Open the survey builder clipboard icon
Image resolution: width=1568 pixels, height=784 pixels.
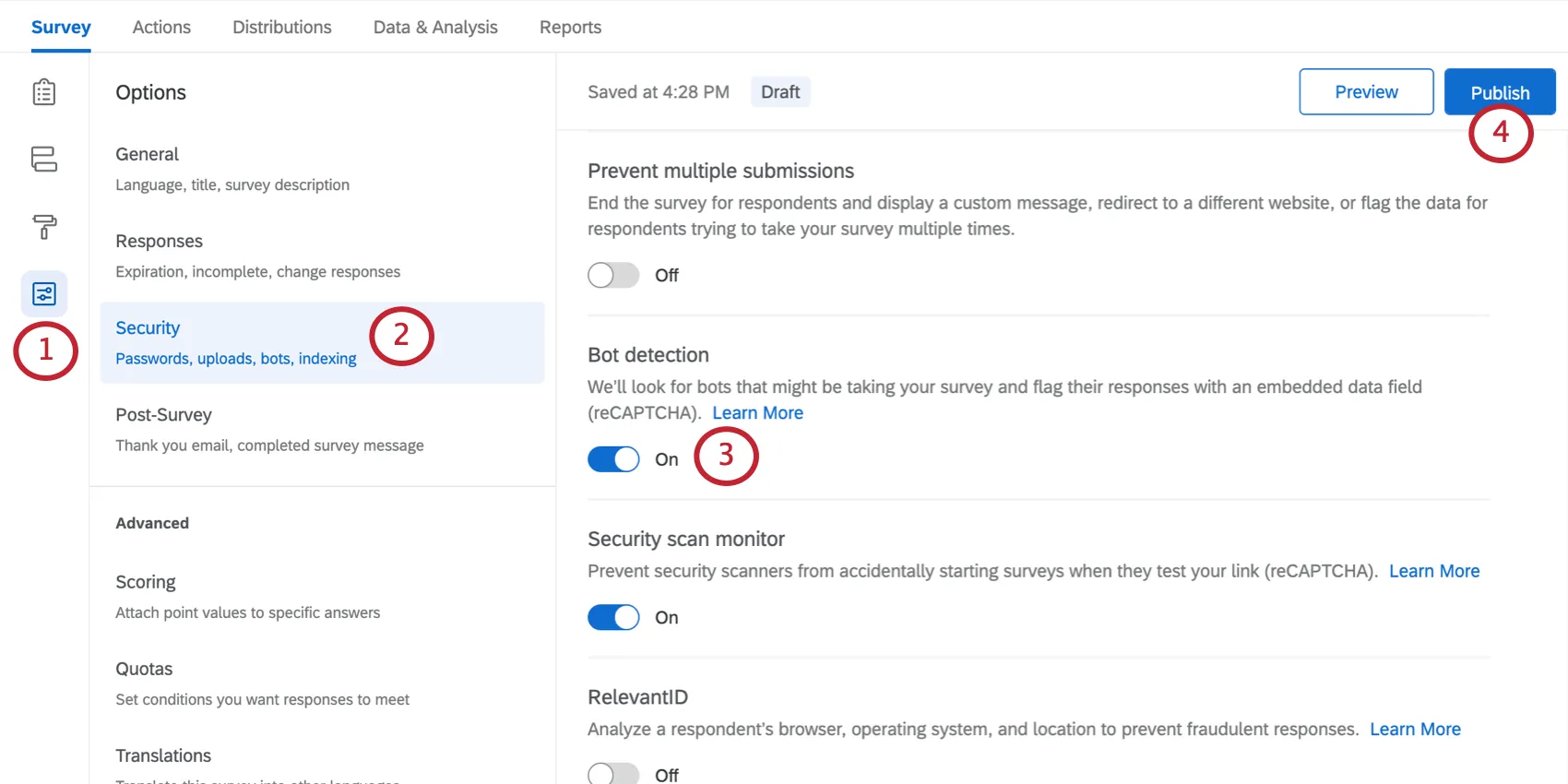tap(44, 92)
